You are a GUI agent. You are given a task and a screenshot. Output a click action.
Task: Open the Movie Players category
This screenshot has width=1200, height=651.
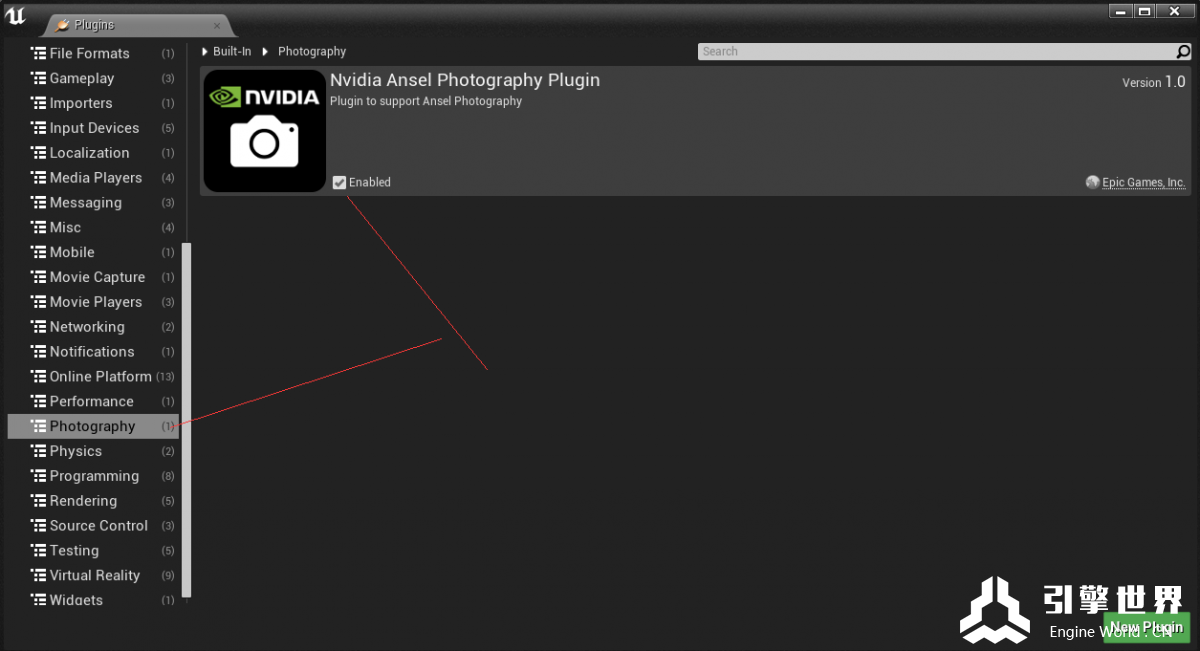point(93,302)
